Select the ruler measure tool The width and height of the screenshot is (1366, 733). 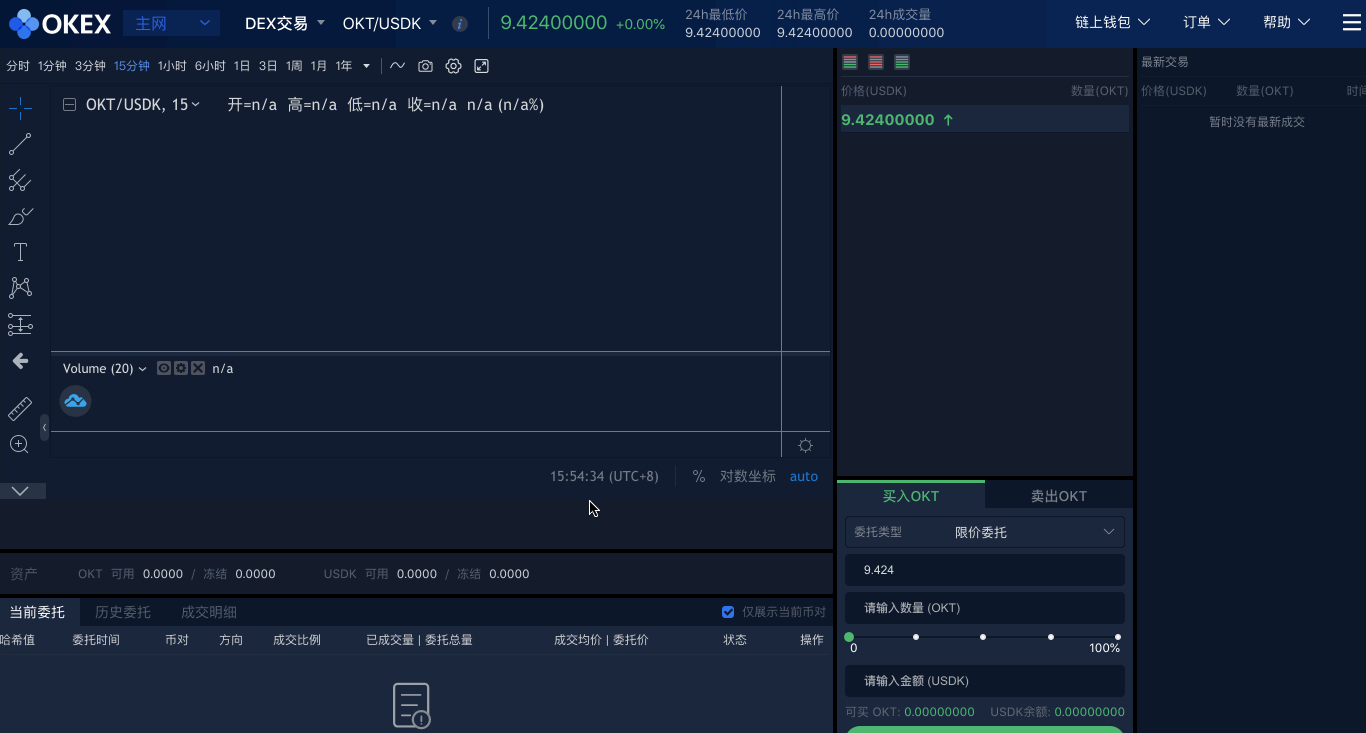point(20,408)
